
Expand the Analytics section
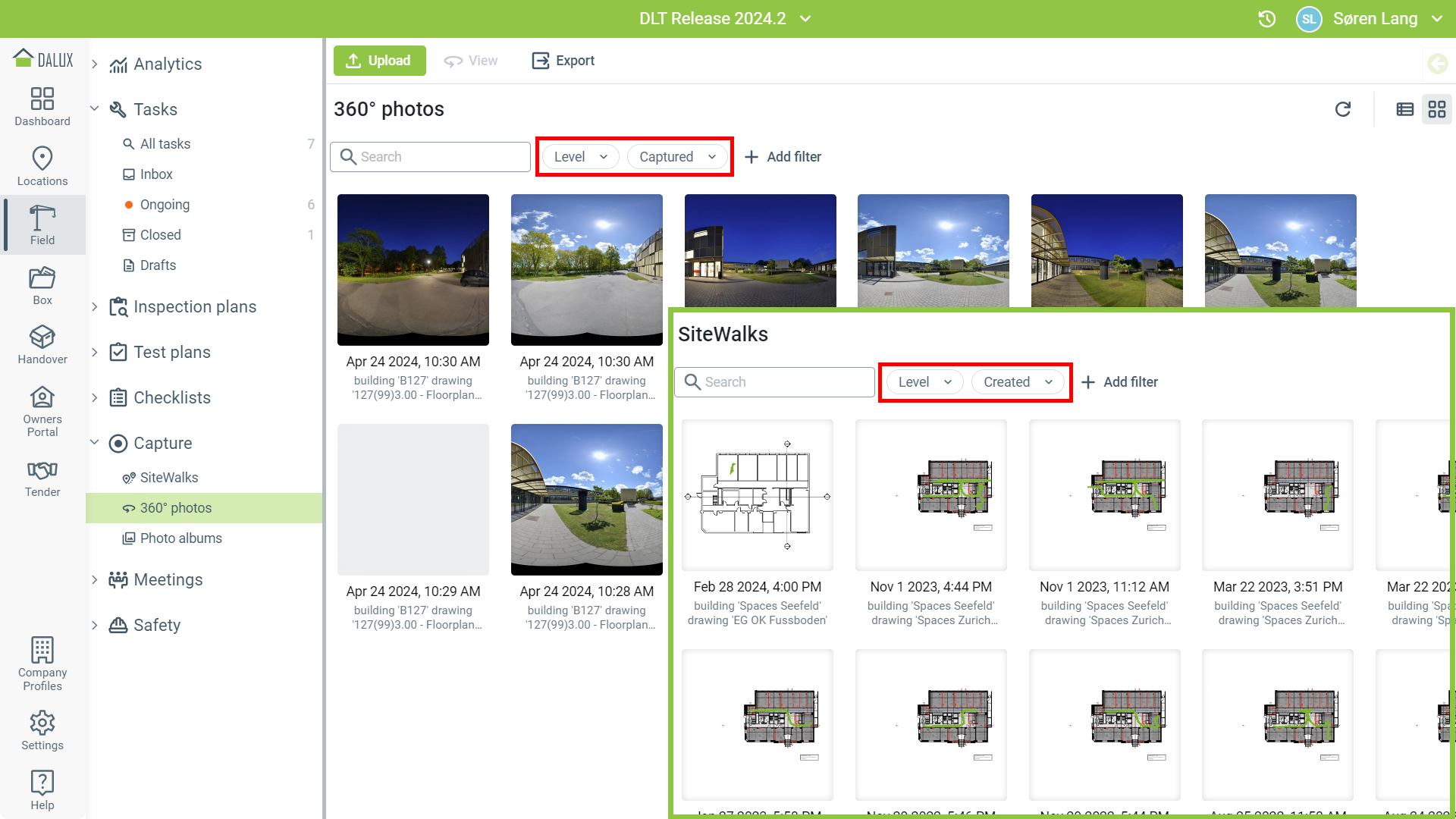tap(95, 64)
